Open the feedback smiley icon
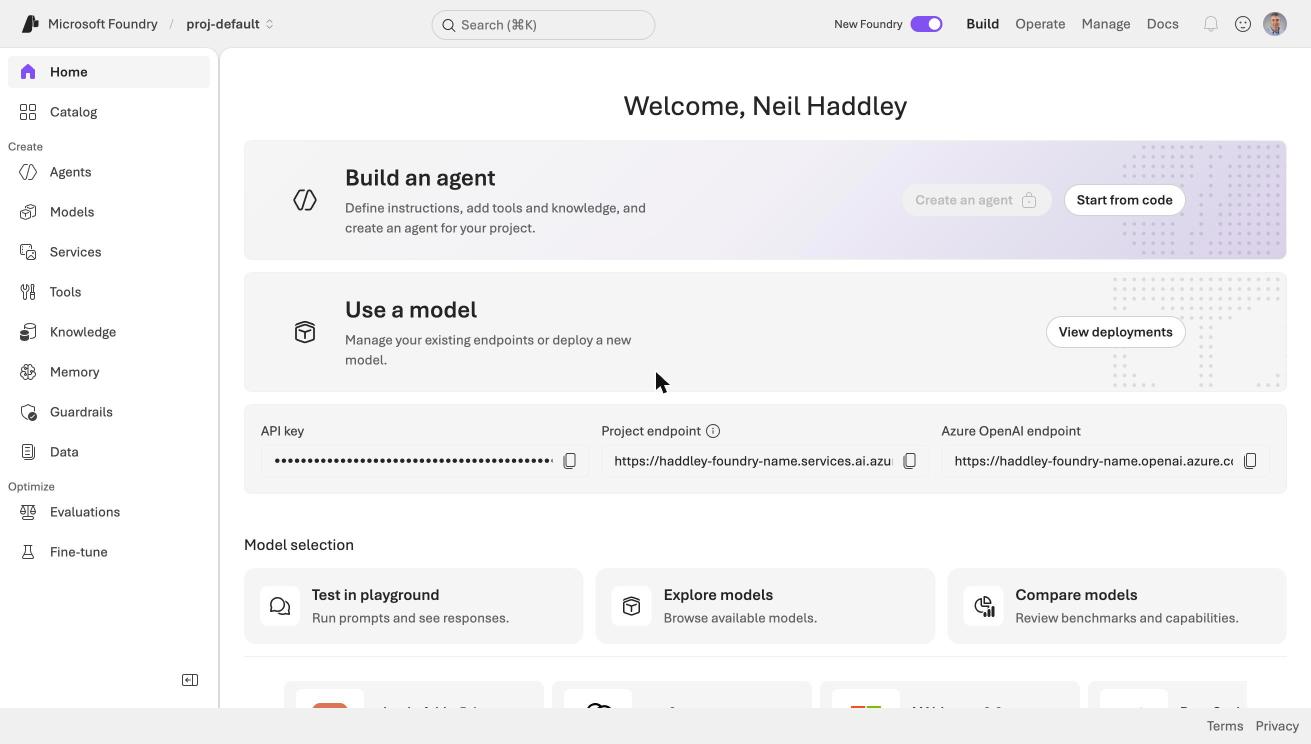This screenshot has height=744, width=1311. click(x=1242, y=24)
